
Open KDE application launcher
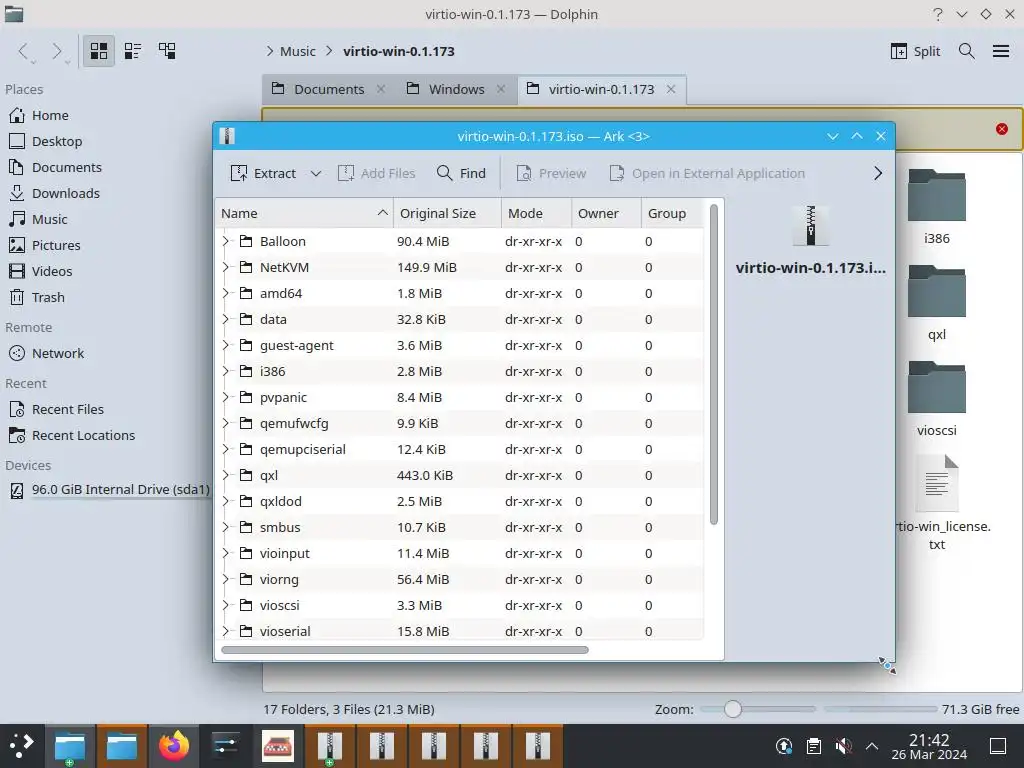coord(22,746)
